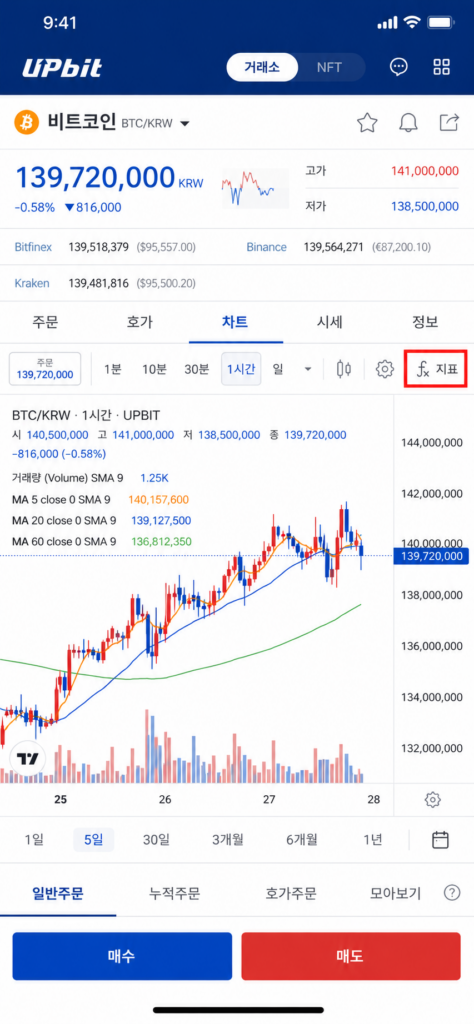Open the chat speech bubble icon
This screenshot has width=474, height=1024.
[x=398, y=67]
